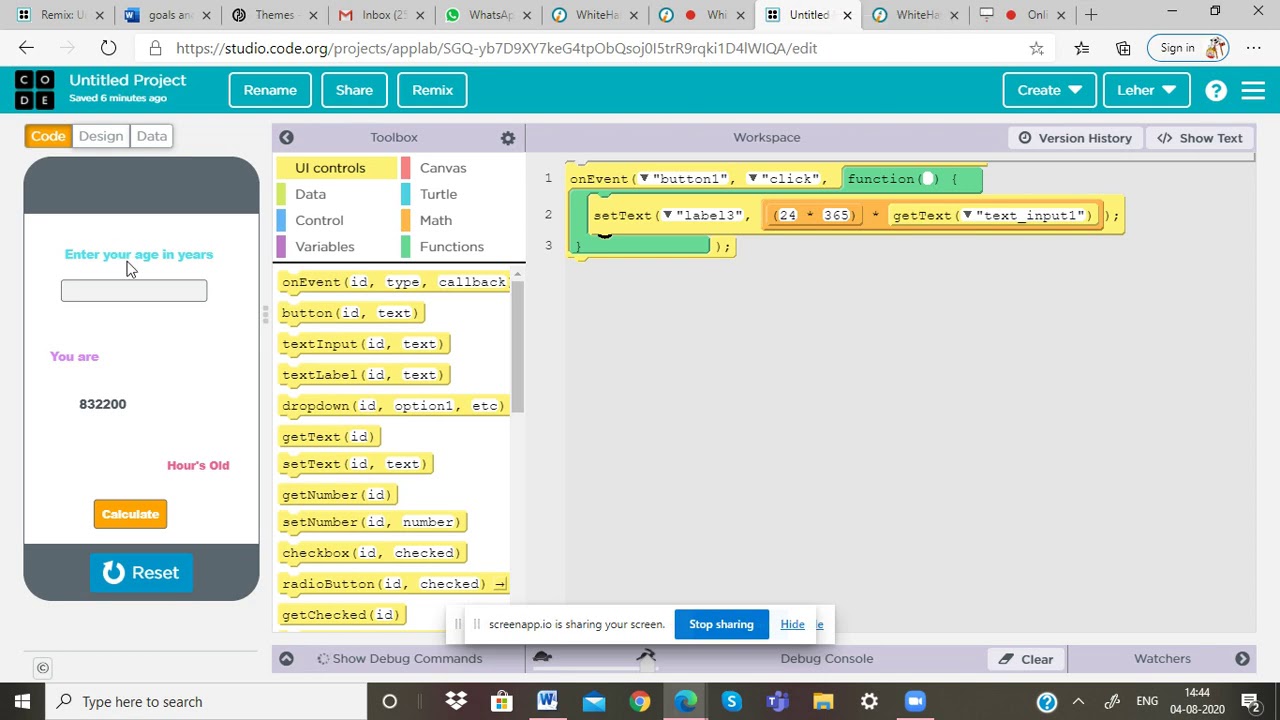Collapse the Watchers panel arrow

tap(1242, 658)
